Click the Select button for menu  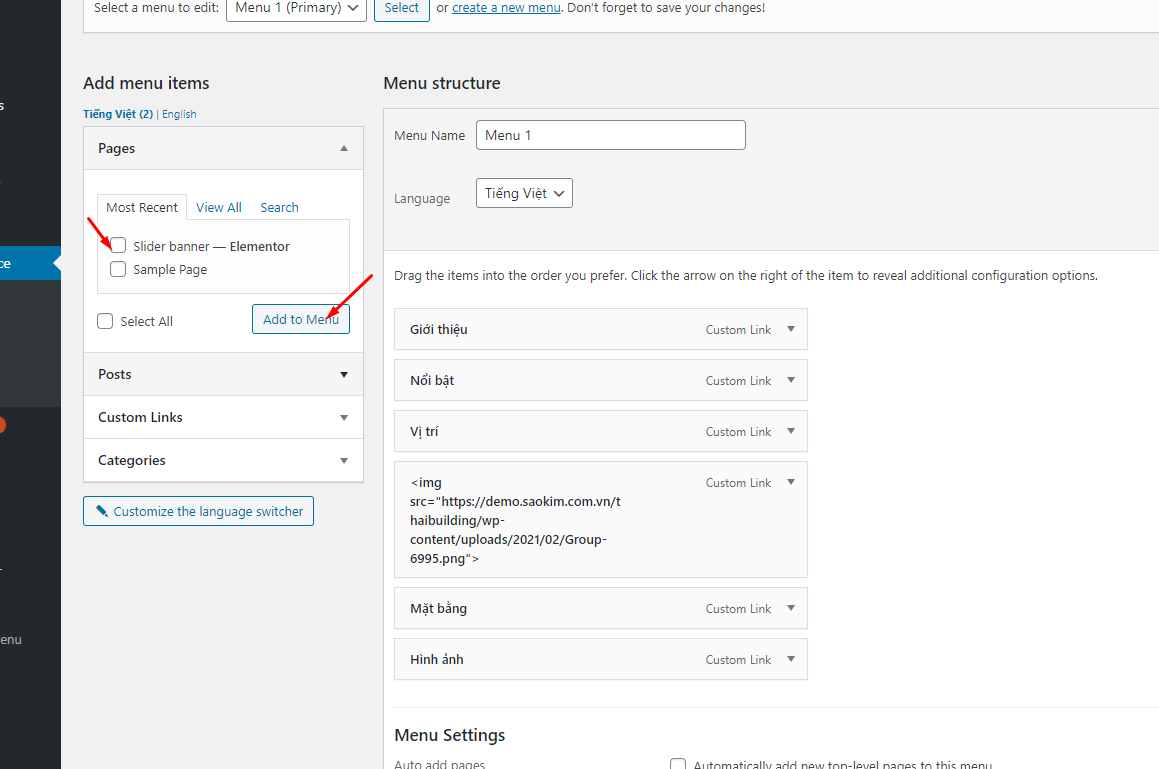pyautogui.click(x=401, y=8)
